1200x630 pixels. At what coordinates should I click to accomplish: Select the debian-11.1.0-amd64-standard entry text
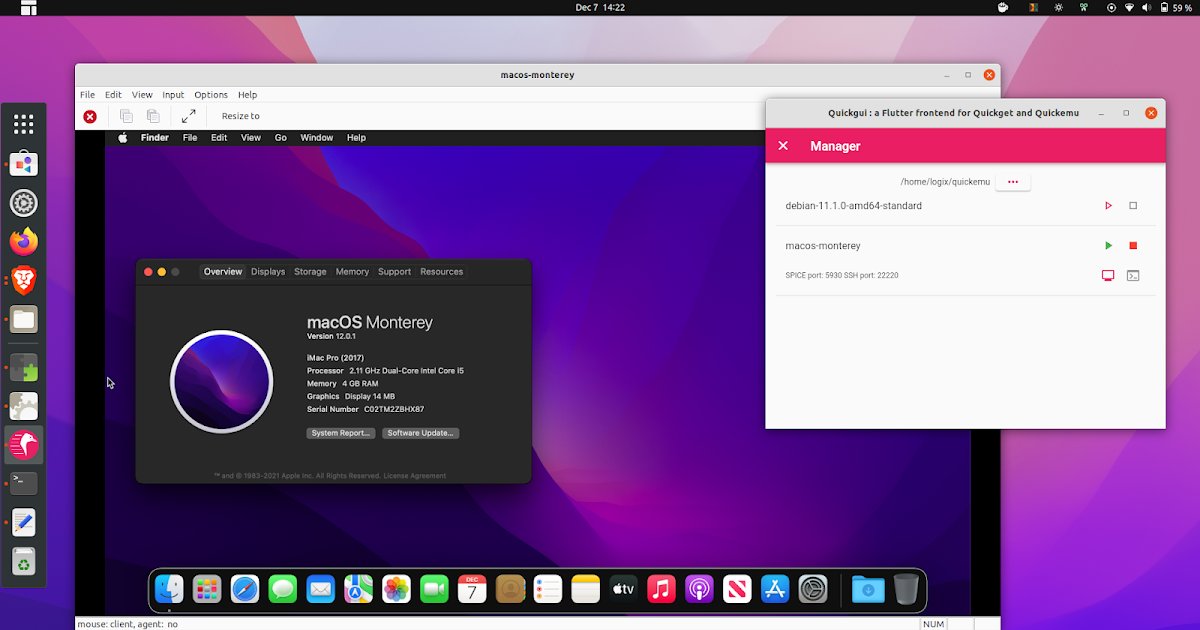coord(854,206)
